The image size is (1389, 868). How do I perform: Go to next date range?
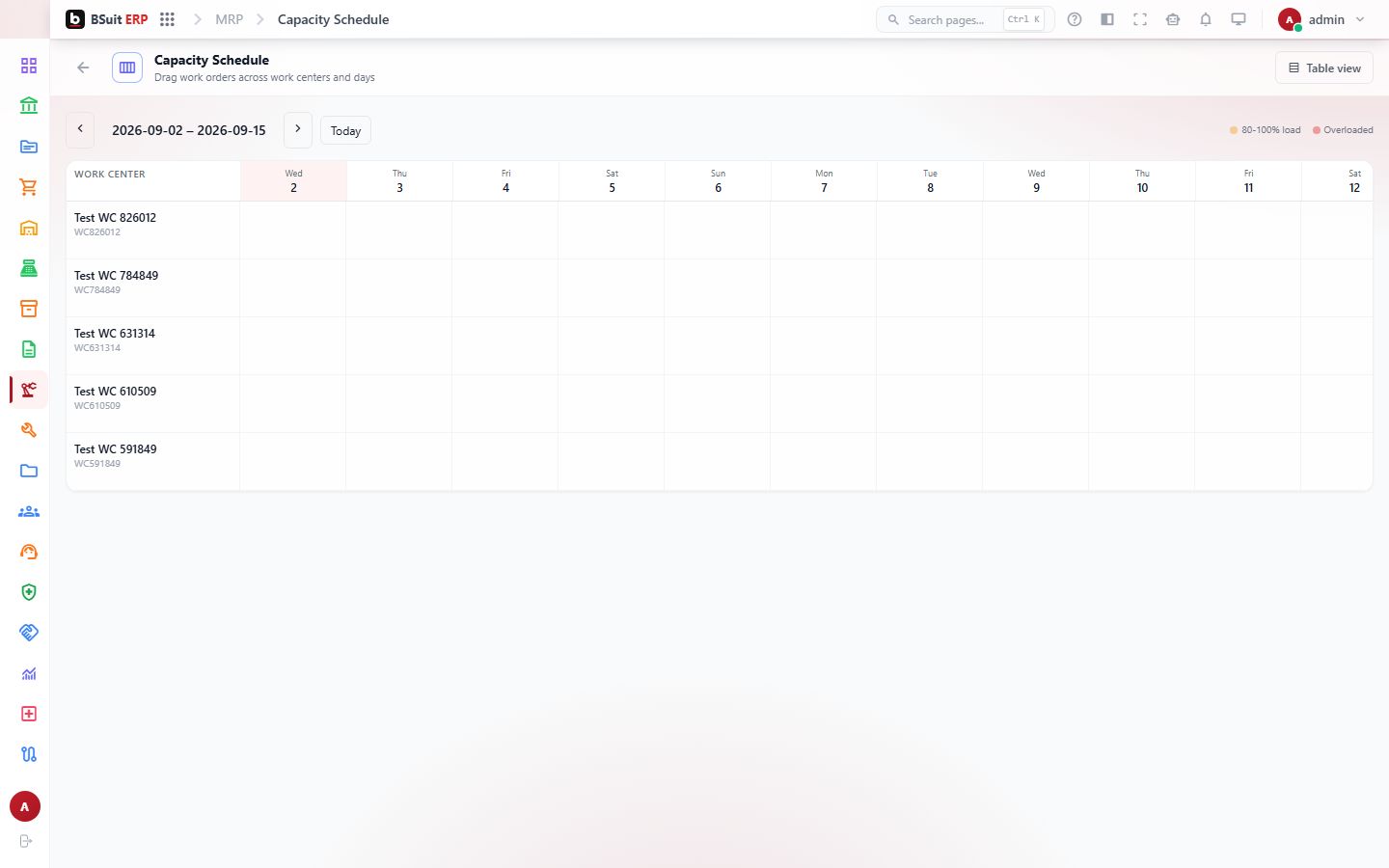[298, 129]
